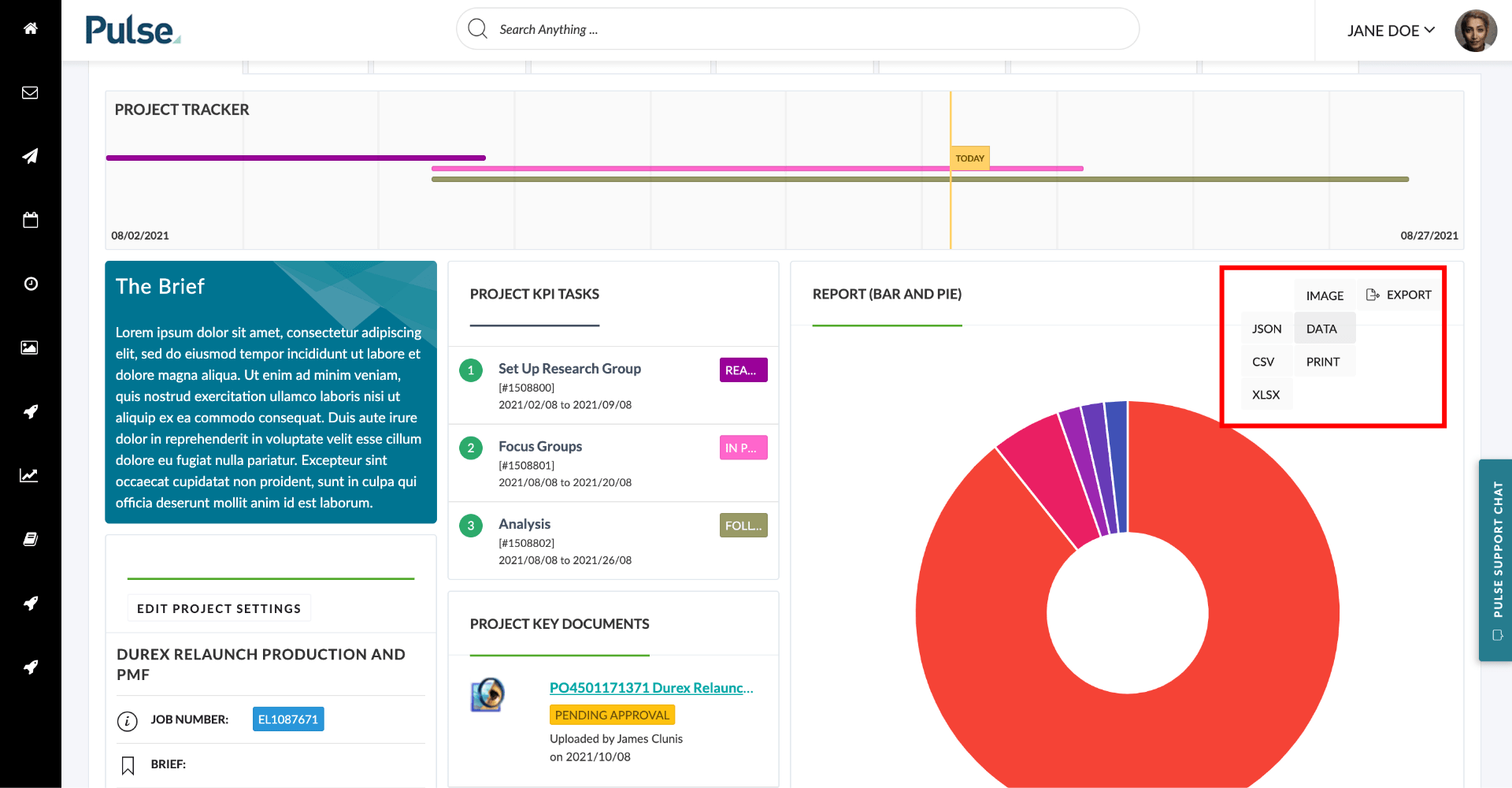Select JSON export format

(1266, 329)
